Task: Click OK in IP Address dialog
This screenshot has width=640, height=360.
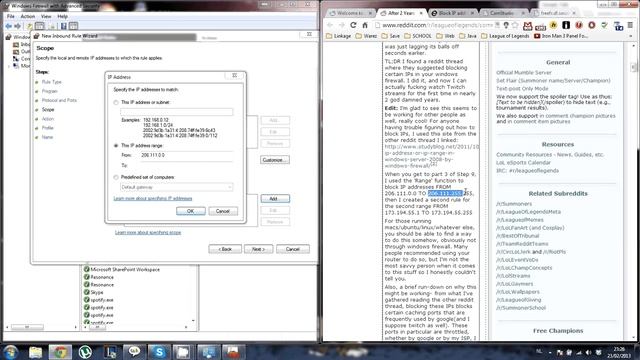Action: [191, 211]
